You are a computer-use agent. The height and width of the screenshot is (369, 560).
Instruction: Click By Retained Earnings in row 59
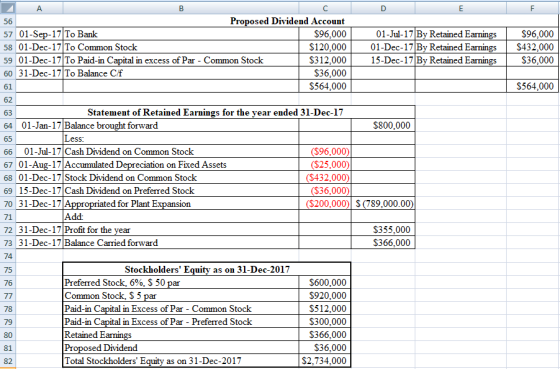click(x=461, y=60)
